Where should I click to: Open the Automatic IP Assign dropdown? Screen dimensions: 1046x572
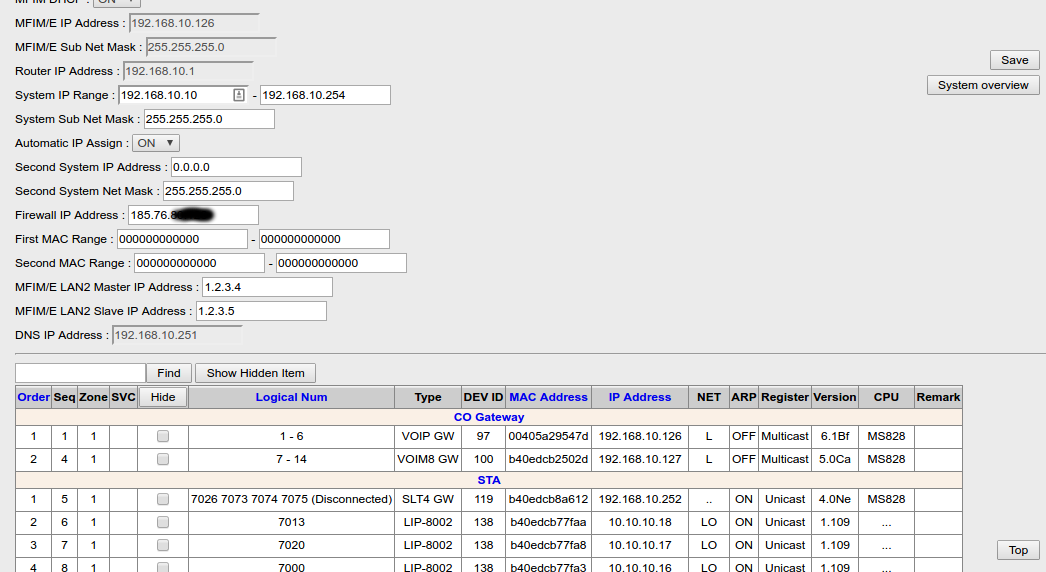click(x=156, y=143)
